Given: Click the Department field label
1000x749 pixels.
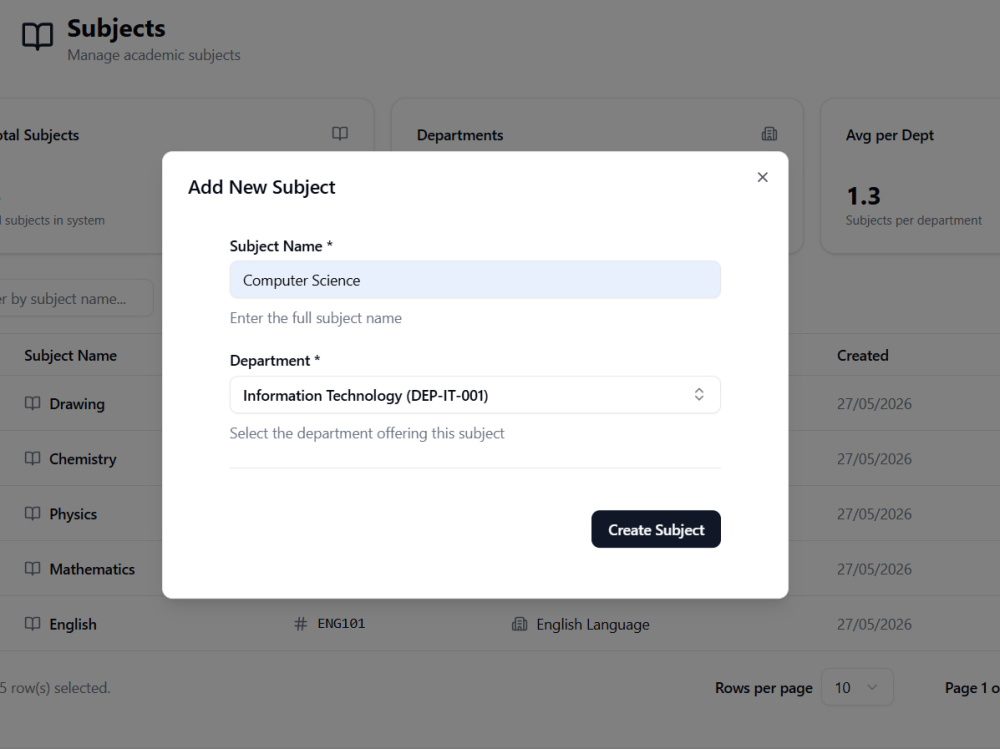Looking at the screenshot, I should (275, 360).
